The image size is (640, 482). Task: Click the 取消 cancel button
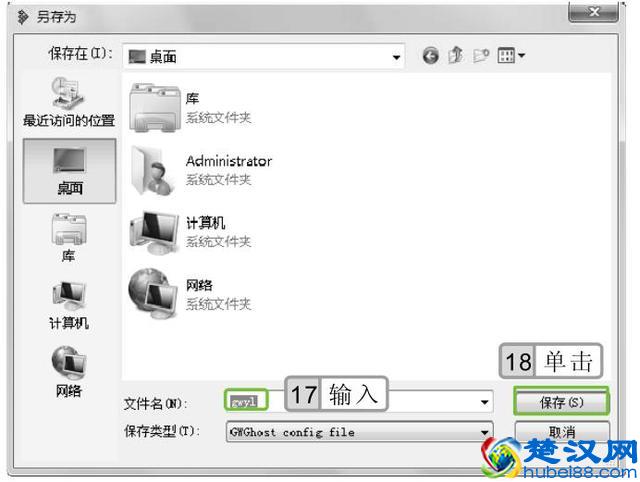[x=561, y=432]
